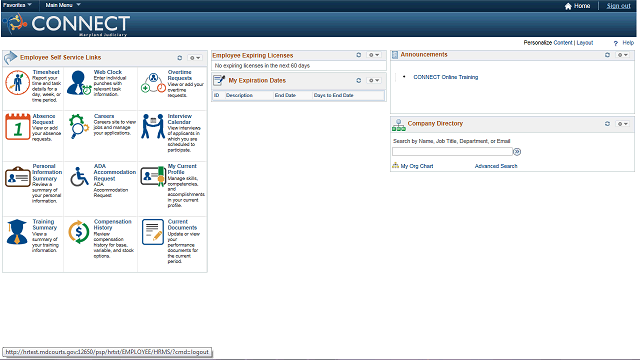This screenshot has width=640, height=360.
Task: Open the Compensation History dollar icon
Action: pyautogui.click(x=79, y=232)
